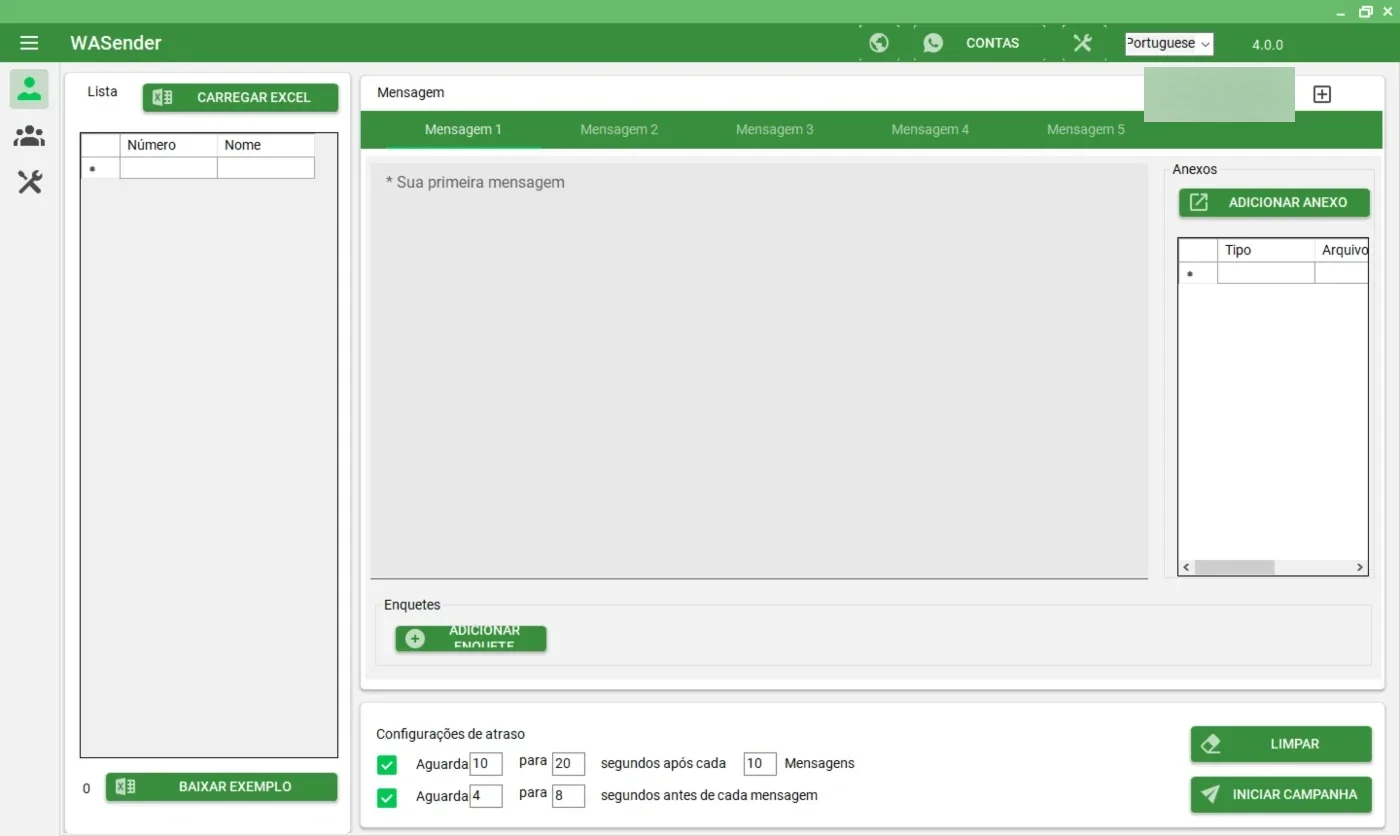Viewport: 1400px width, 836px height.
Task: Click the version 4.0.0 label
Action: (x=1267, y=44)
